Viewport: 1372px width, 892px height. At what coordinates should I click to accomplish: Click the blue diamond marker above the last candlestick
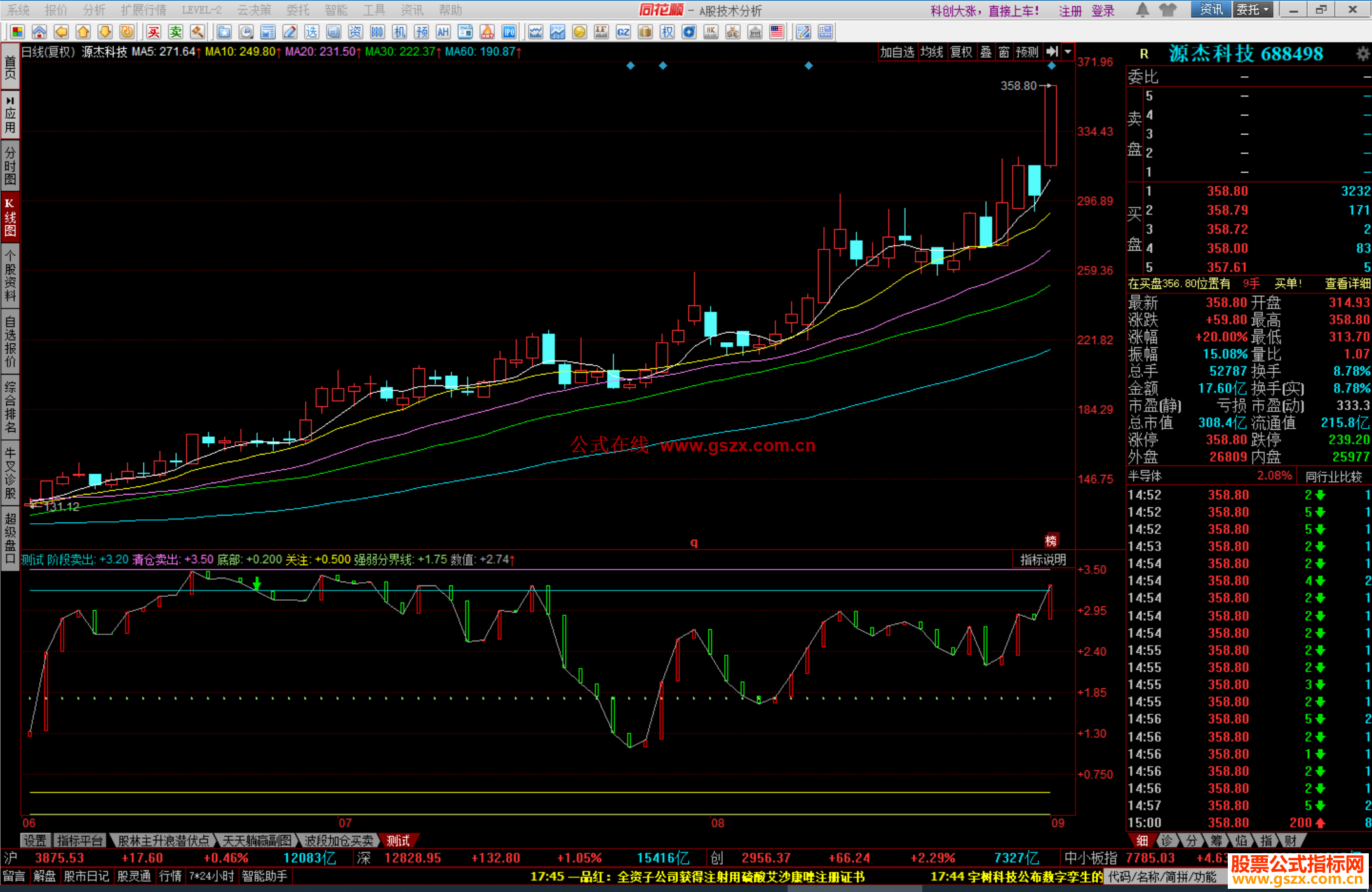1051,66
